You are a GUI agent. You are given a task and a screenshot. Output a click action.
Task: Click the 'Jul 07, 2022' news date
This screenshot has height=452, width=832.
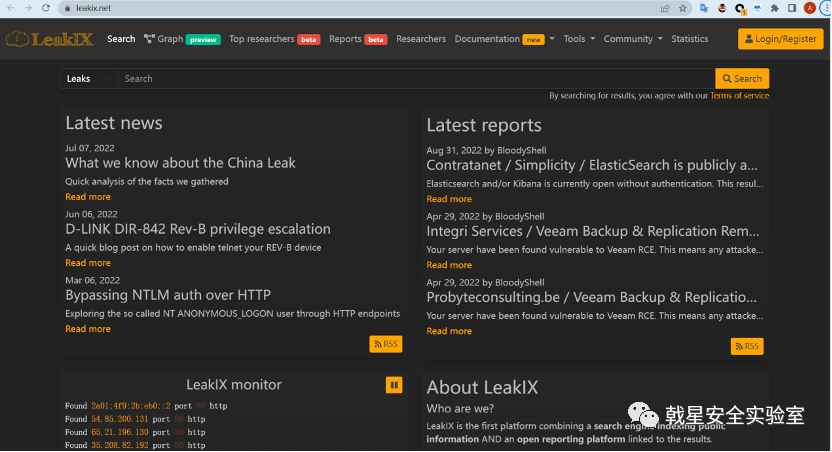point(90,148)
